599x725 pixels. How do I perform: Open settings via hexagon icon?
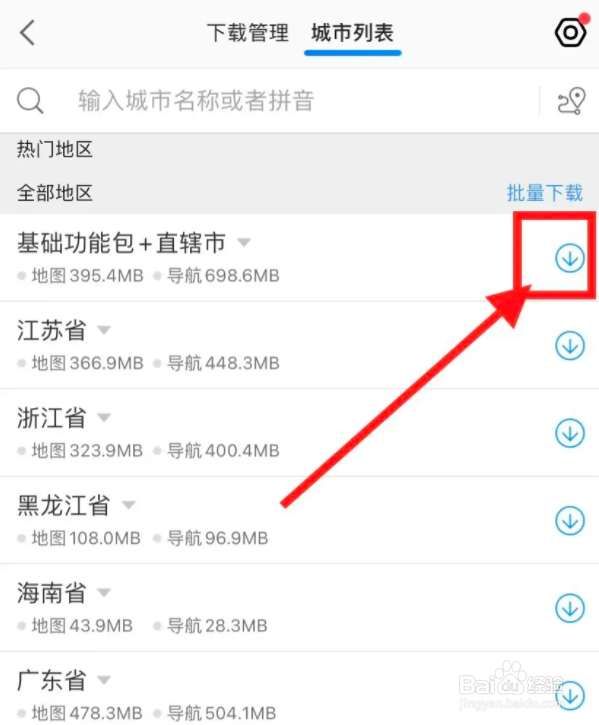(x=571, y=32)
